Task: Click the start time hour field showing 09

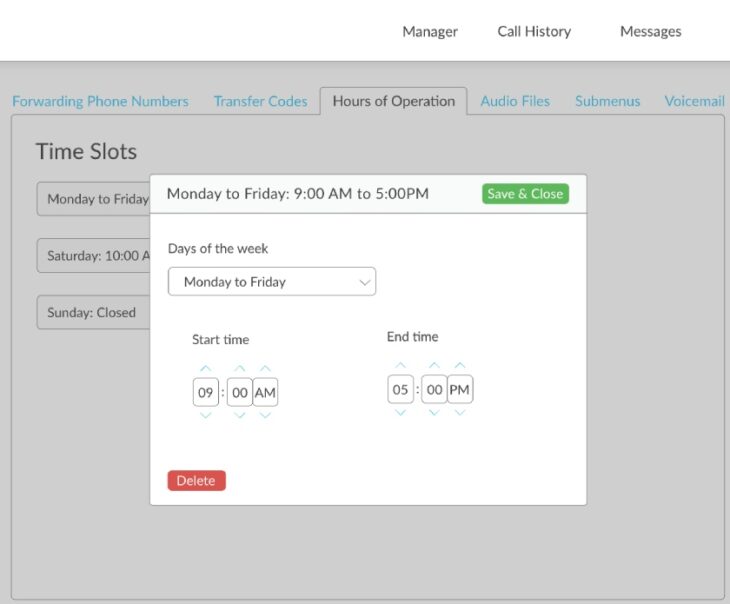Action: point(206,393)
